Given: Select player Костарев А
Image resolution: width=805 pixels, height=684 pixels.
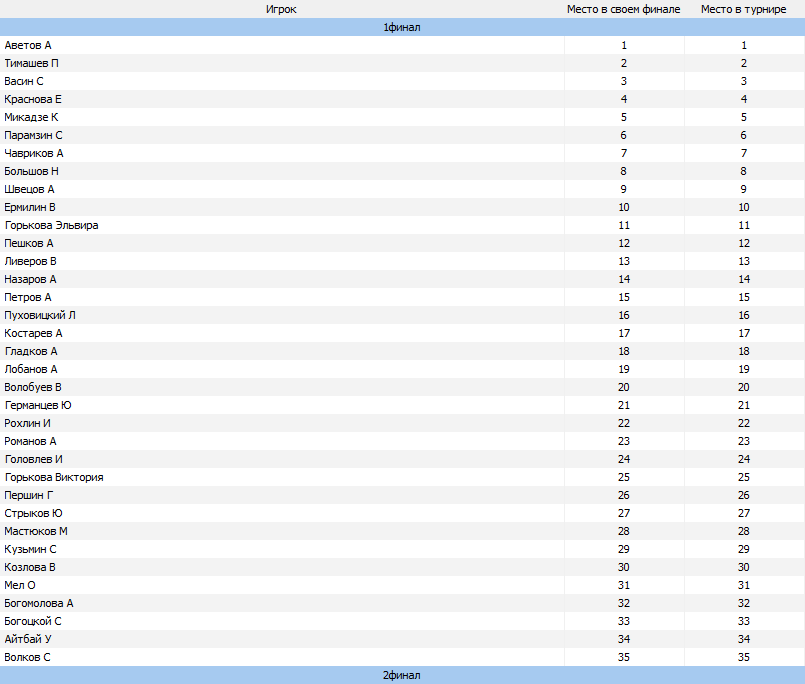Looking at the screenshot, I should [33, 333].
